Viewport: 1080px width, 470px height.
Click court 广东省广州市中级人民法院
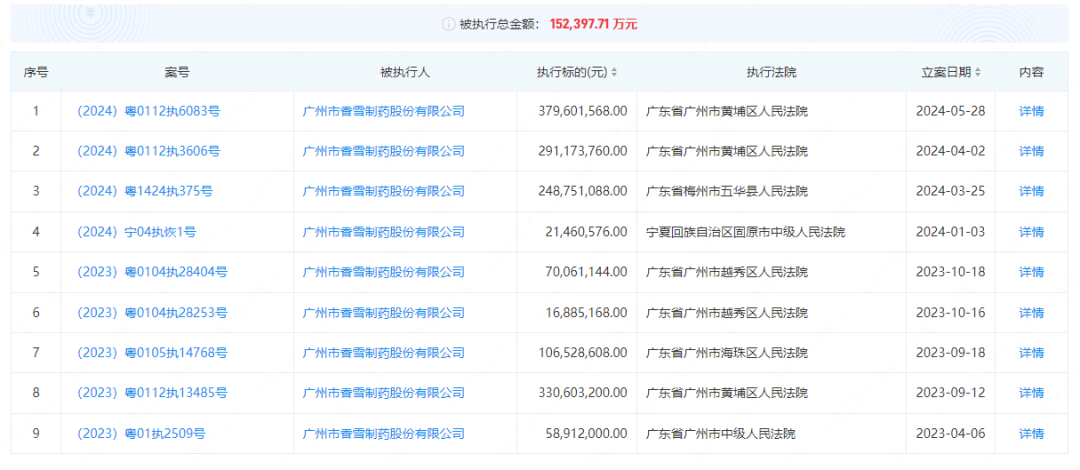720,433
